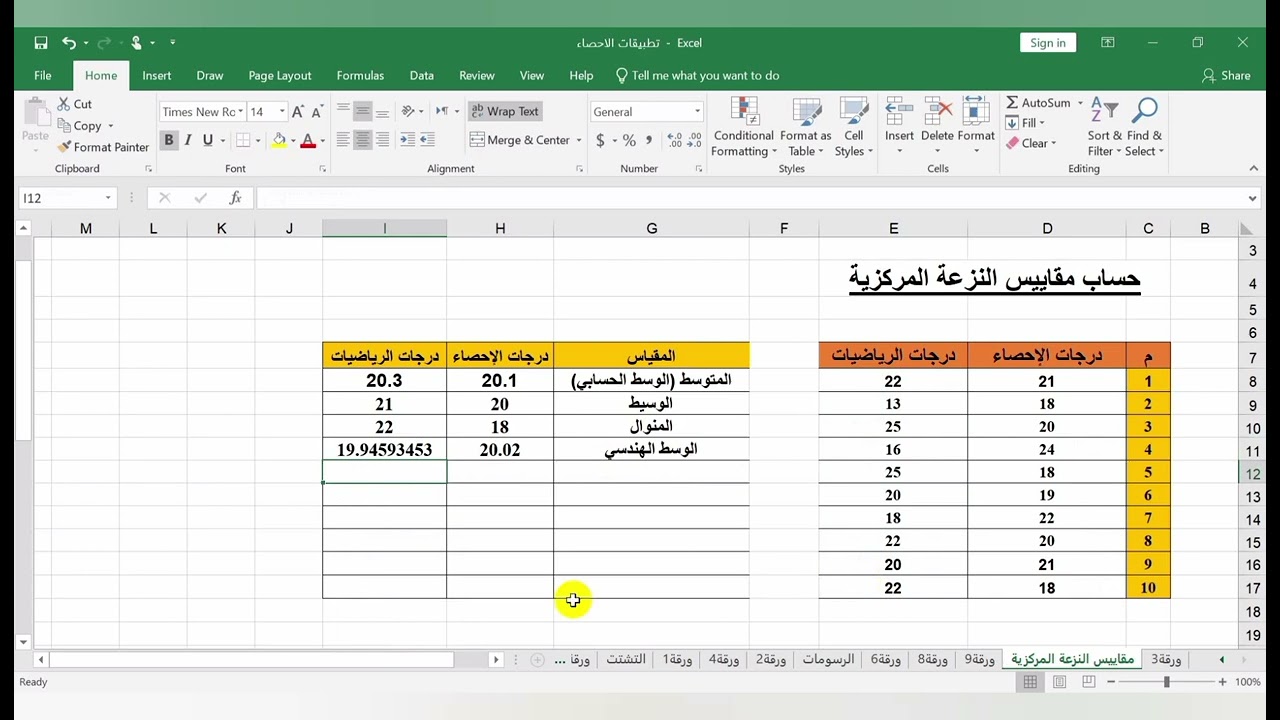Cut the selected cell
The width and height of the screenshot is (1280, 720).
[74, 104]
